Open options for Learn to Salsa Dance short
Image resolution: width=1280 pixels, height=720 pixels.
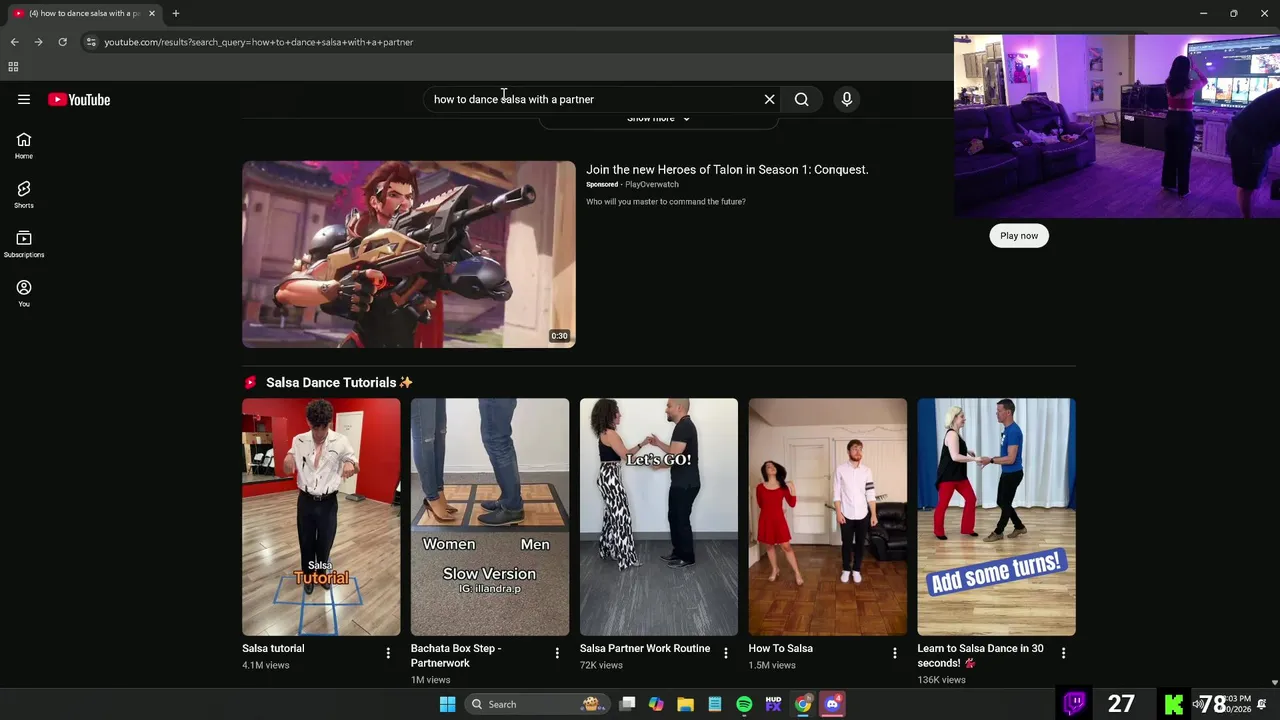(1063, 653)
